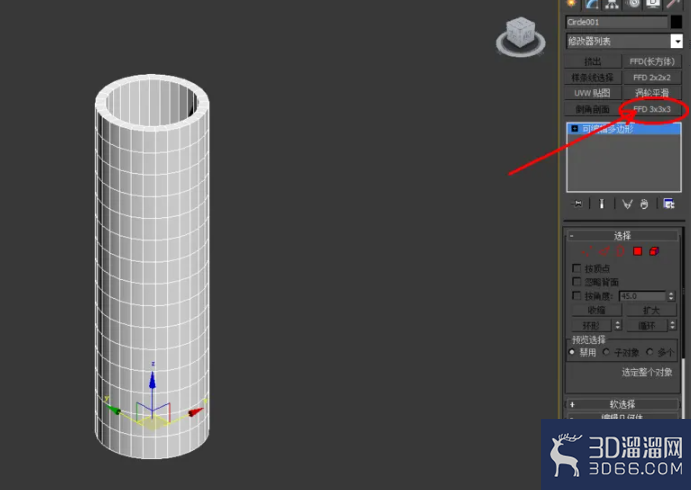The height and width of the screenshot is (490, 691).
Task: Apply the UVW 贴图 modifier
Action: (593, 93)
